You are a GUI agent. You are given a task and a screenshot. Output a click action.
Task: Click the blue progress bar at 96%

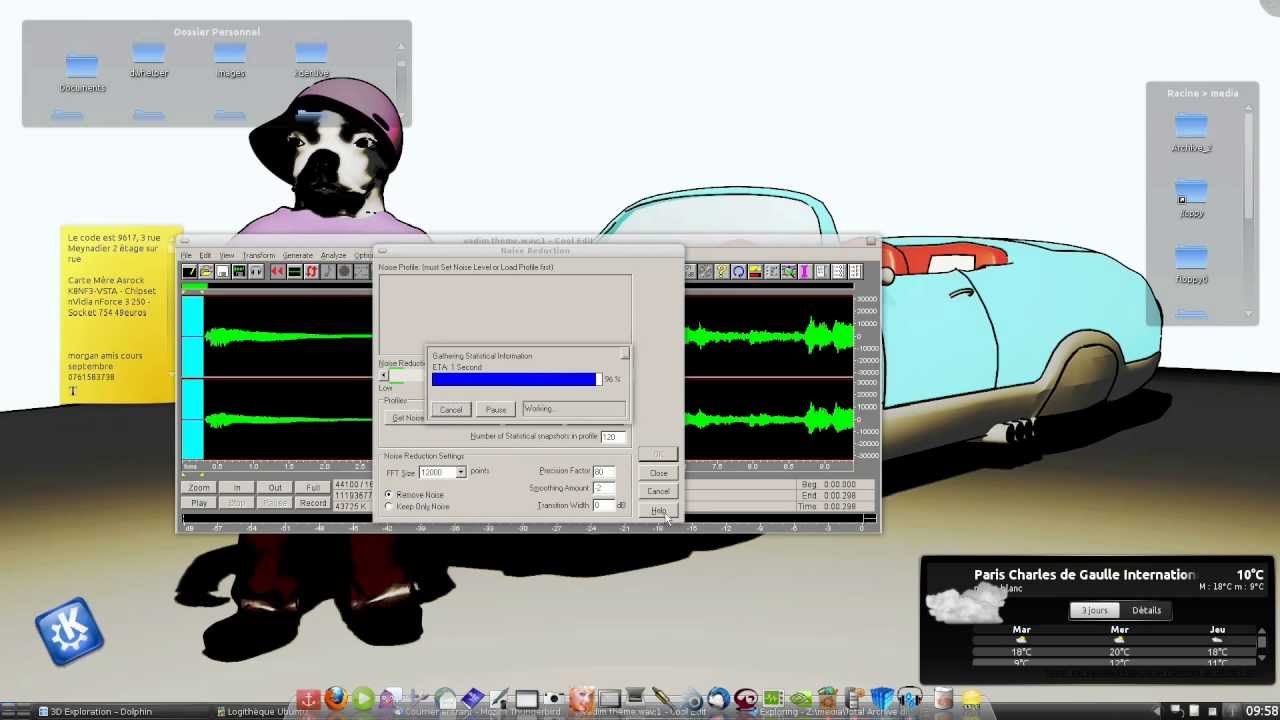pyautogui.click(x=516, y=379)
